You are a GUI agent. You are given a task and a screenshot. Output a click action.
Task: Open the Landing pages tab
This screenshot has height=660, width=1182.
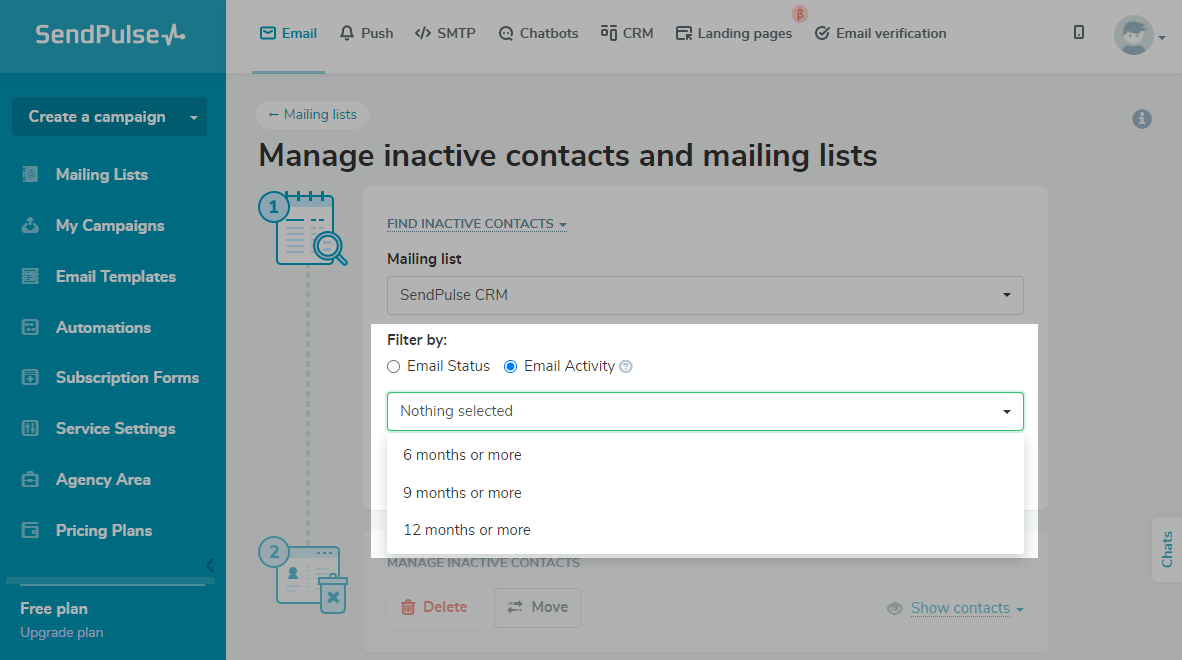point(734,33)
